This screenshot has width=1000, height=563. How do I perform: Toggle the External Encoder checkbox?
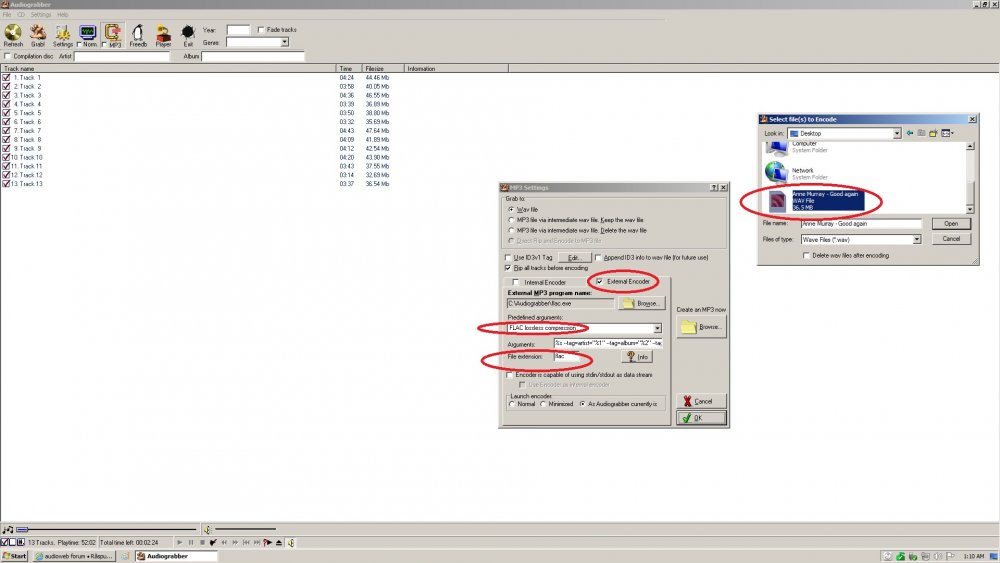(x=599, y=281)
